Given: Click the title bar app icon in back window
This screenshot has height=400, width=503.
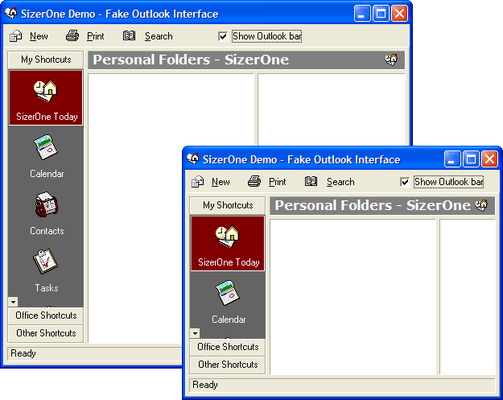Looking at the screenshot, I should point(11,13).
